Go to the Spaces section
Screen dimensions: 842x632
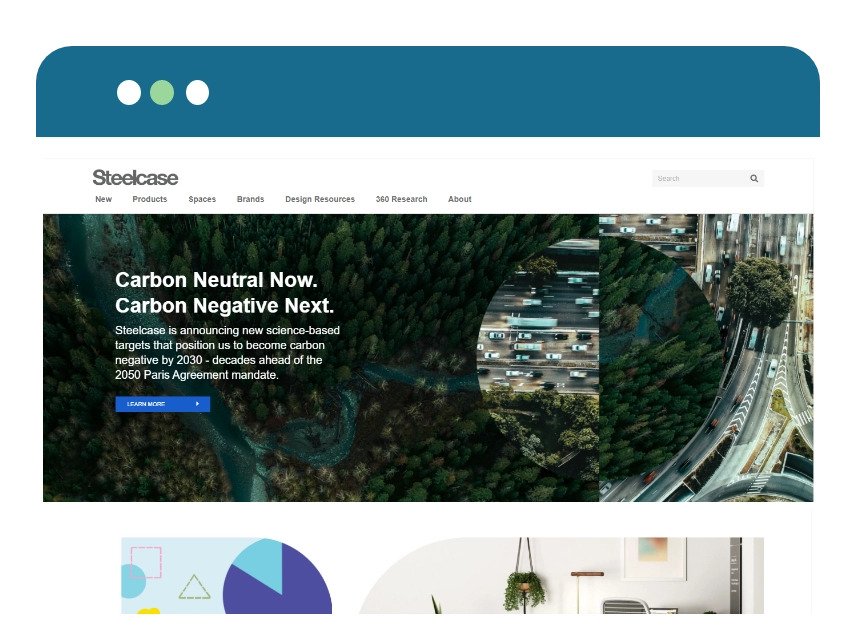202,199
